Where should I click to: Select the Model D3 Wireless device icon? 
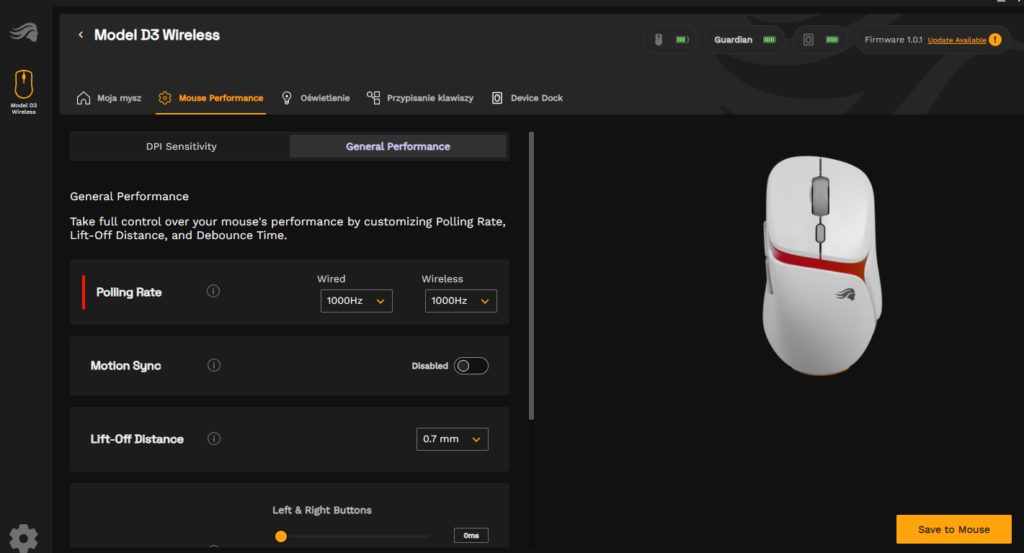pyautogui.click(x=23, y=84)
